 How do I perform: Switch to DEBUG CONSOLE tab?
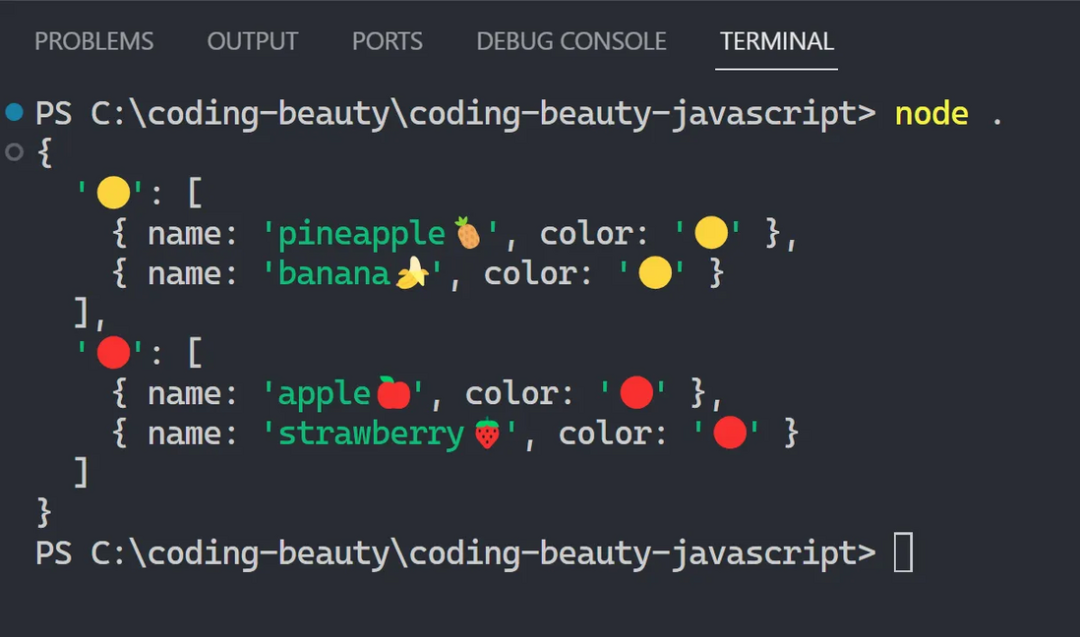click(x=571, y=41)
